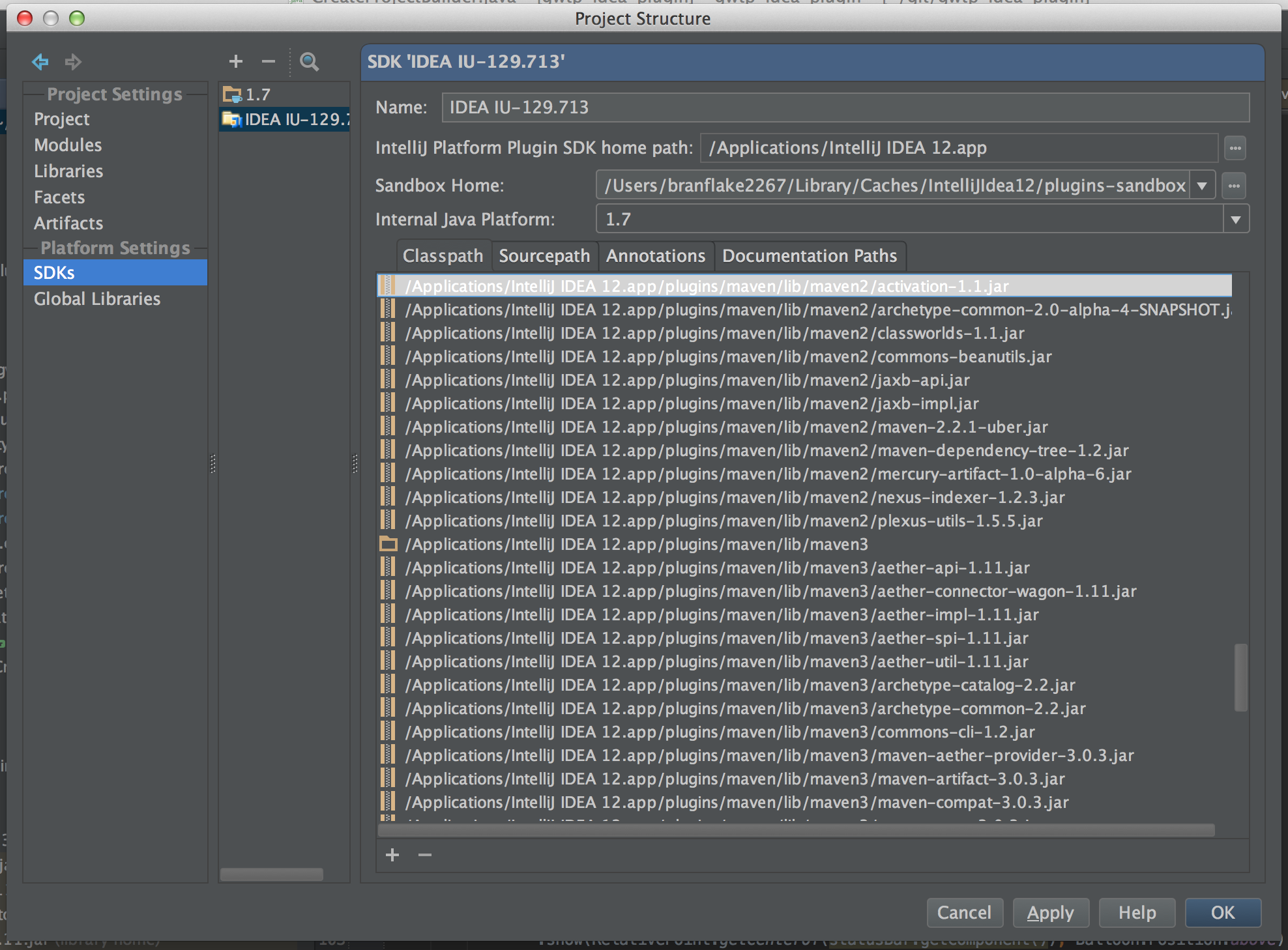Click the SDK Name input field
The width and height of the screenshot is (1288, 950).
845,108
